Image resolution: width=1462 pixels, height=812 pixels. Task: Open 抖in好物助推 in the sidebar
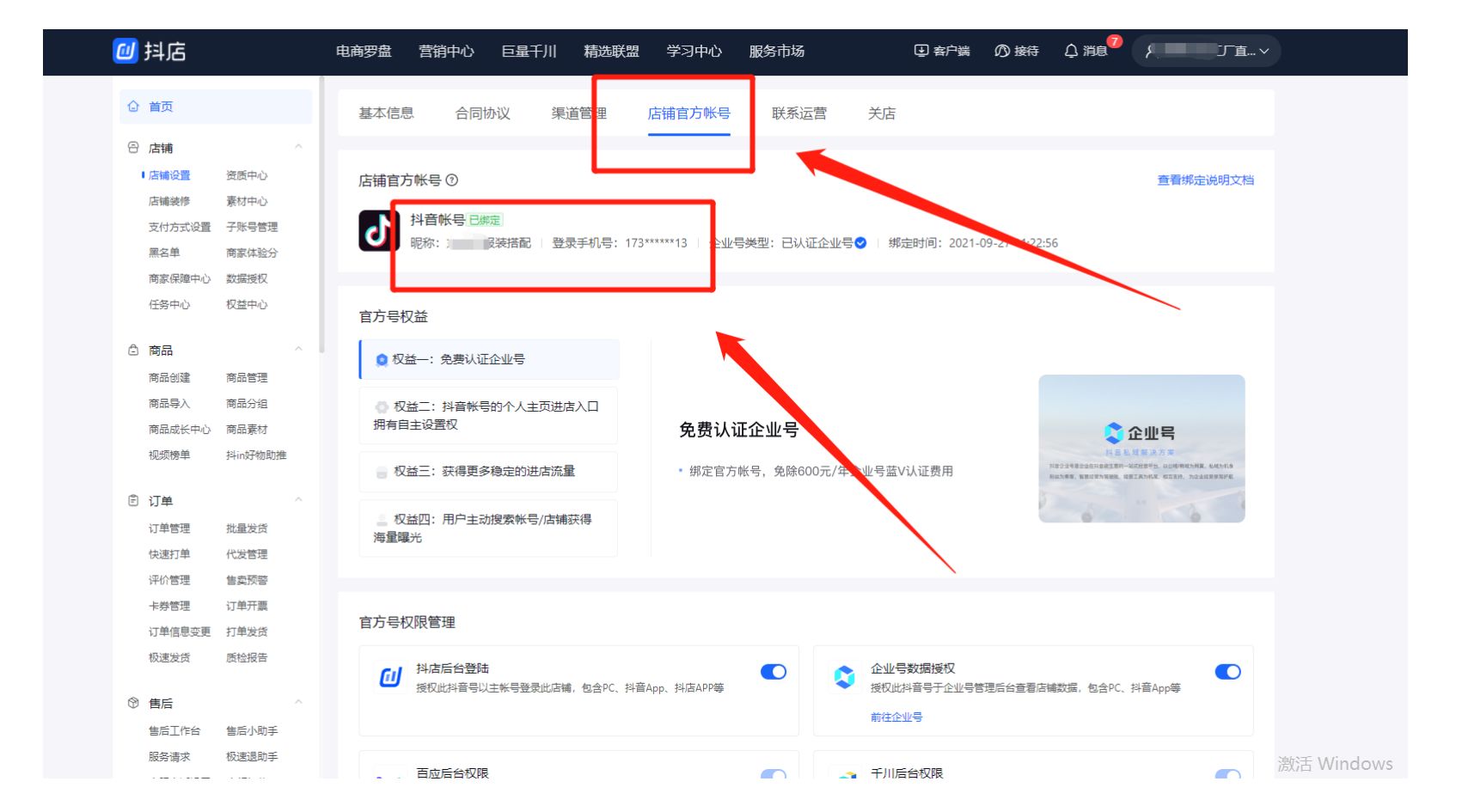(256, 455)
